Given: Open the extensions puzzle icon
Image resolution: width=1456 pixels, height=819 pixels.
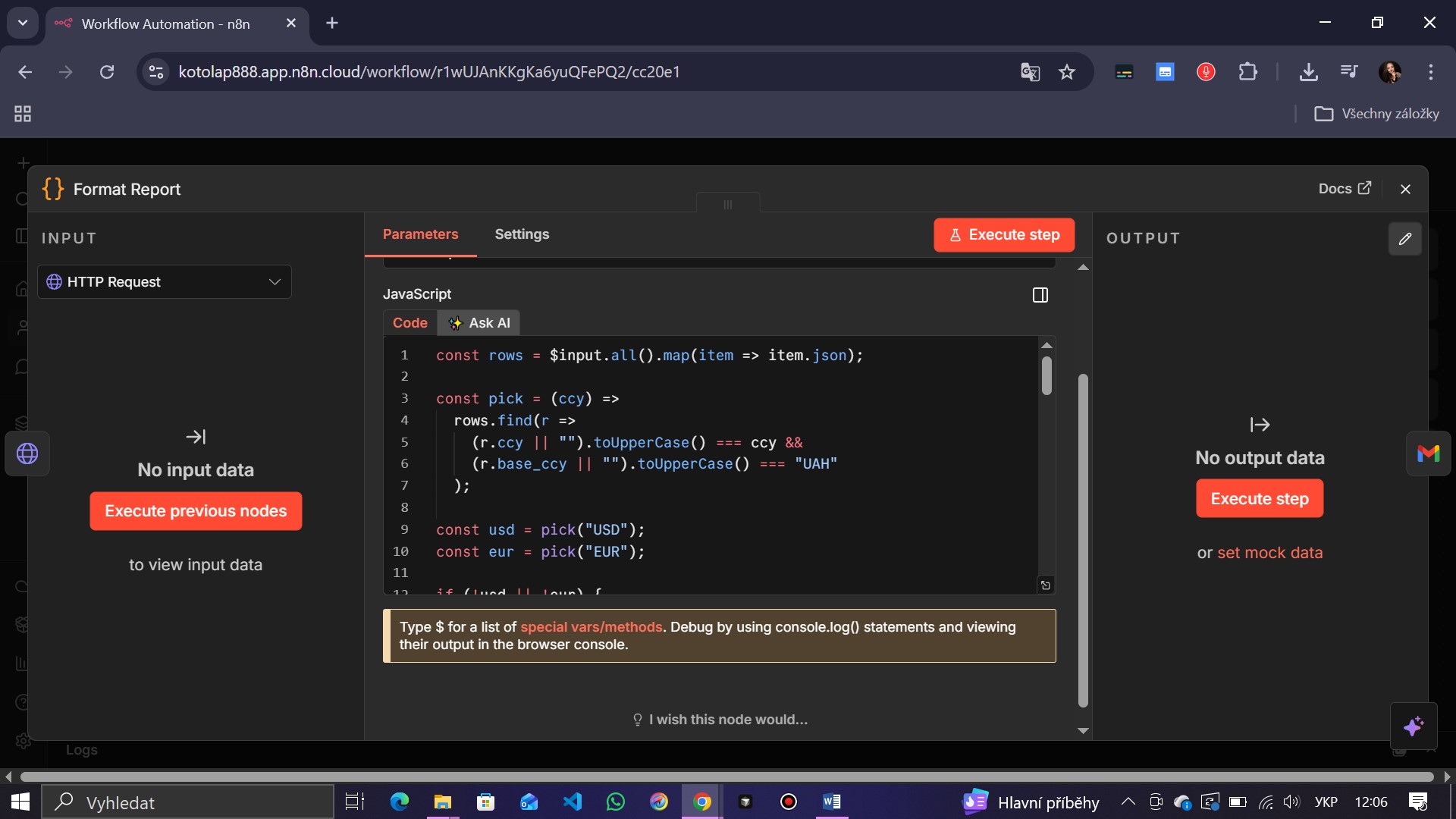Looking at the screenshot, I should click(x=1247, y=72).
